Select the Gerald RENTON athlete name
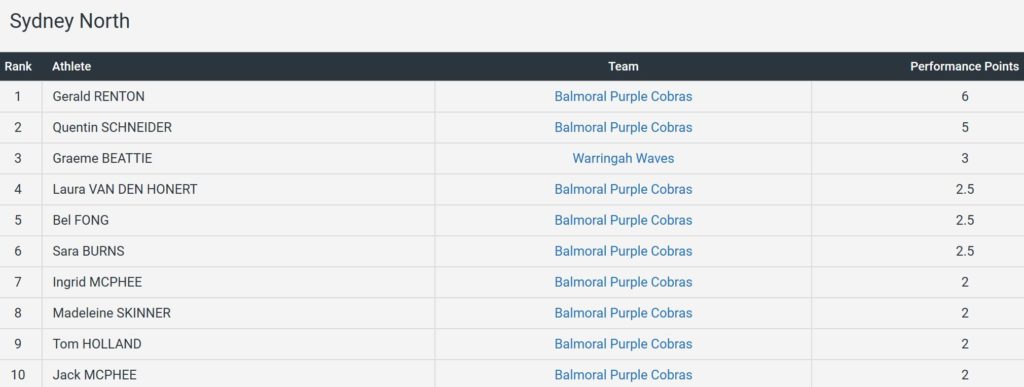 [99, 97]
